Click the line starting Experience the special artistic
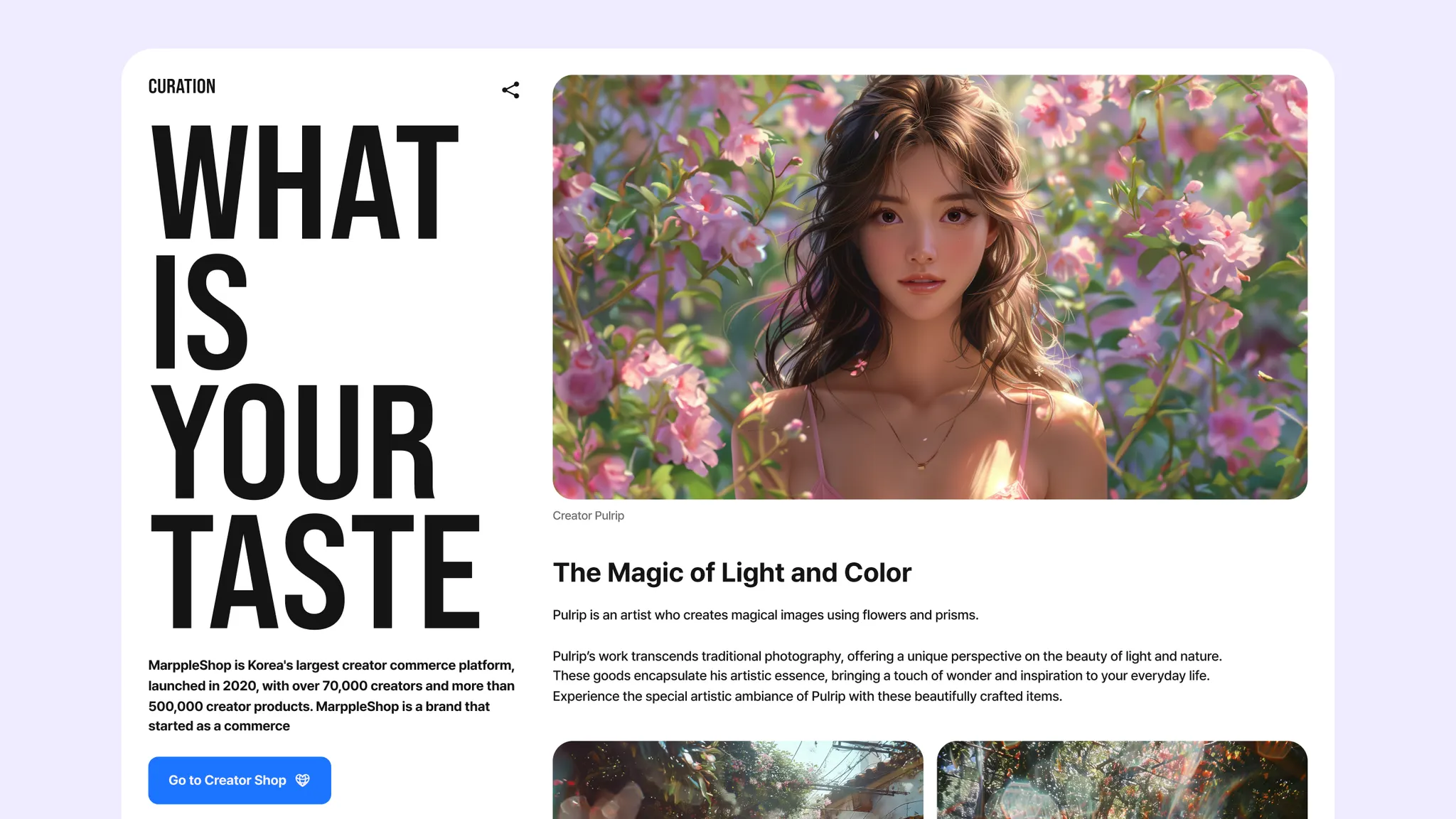This screenshot has height=819, width=1456. (807, 696)
